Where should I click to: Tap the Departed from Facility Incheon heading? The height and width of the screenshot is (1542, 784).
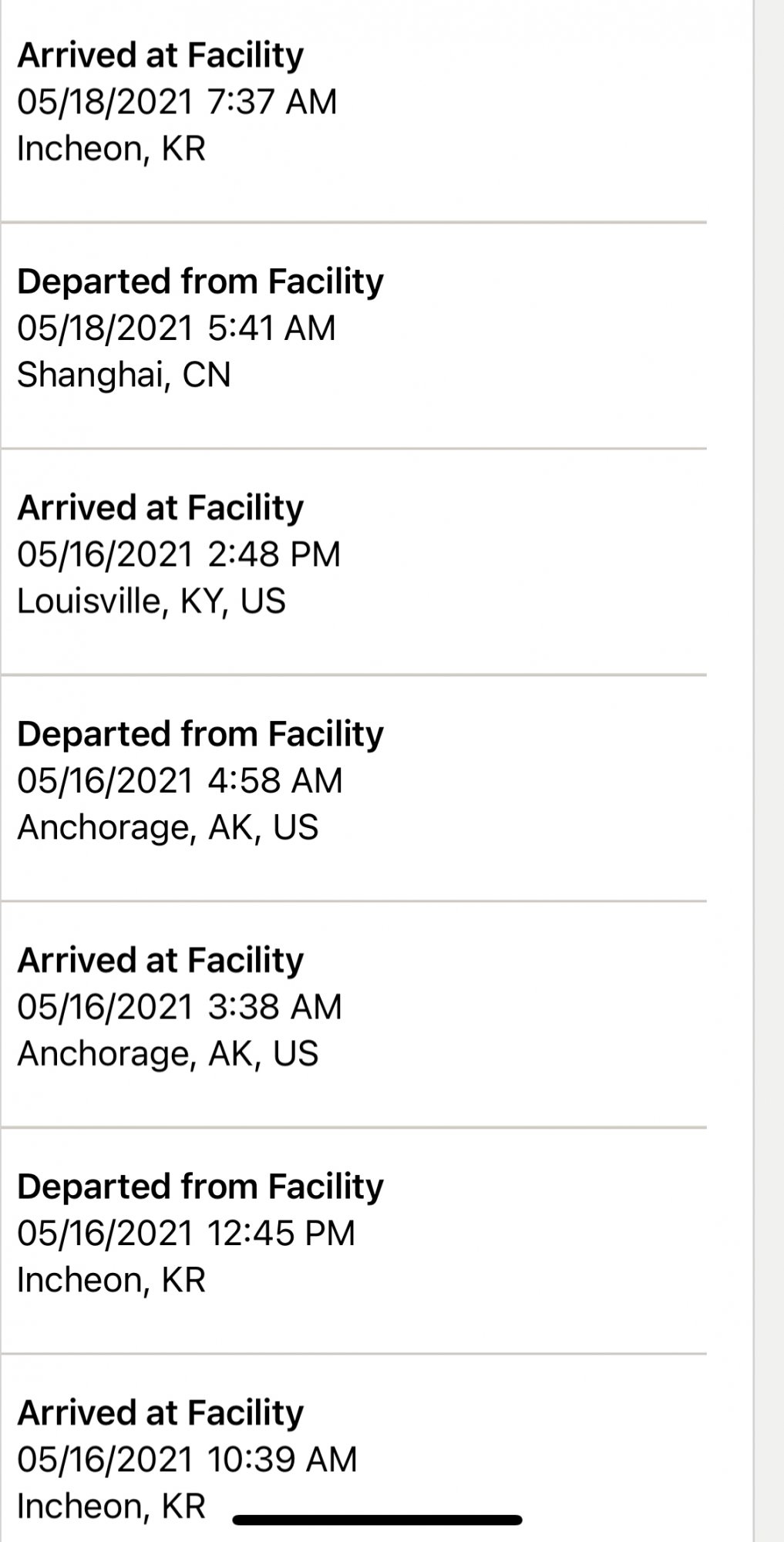(x=200, y=1187)
